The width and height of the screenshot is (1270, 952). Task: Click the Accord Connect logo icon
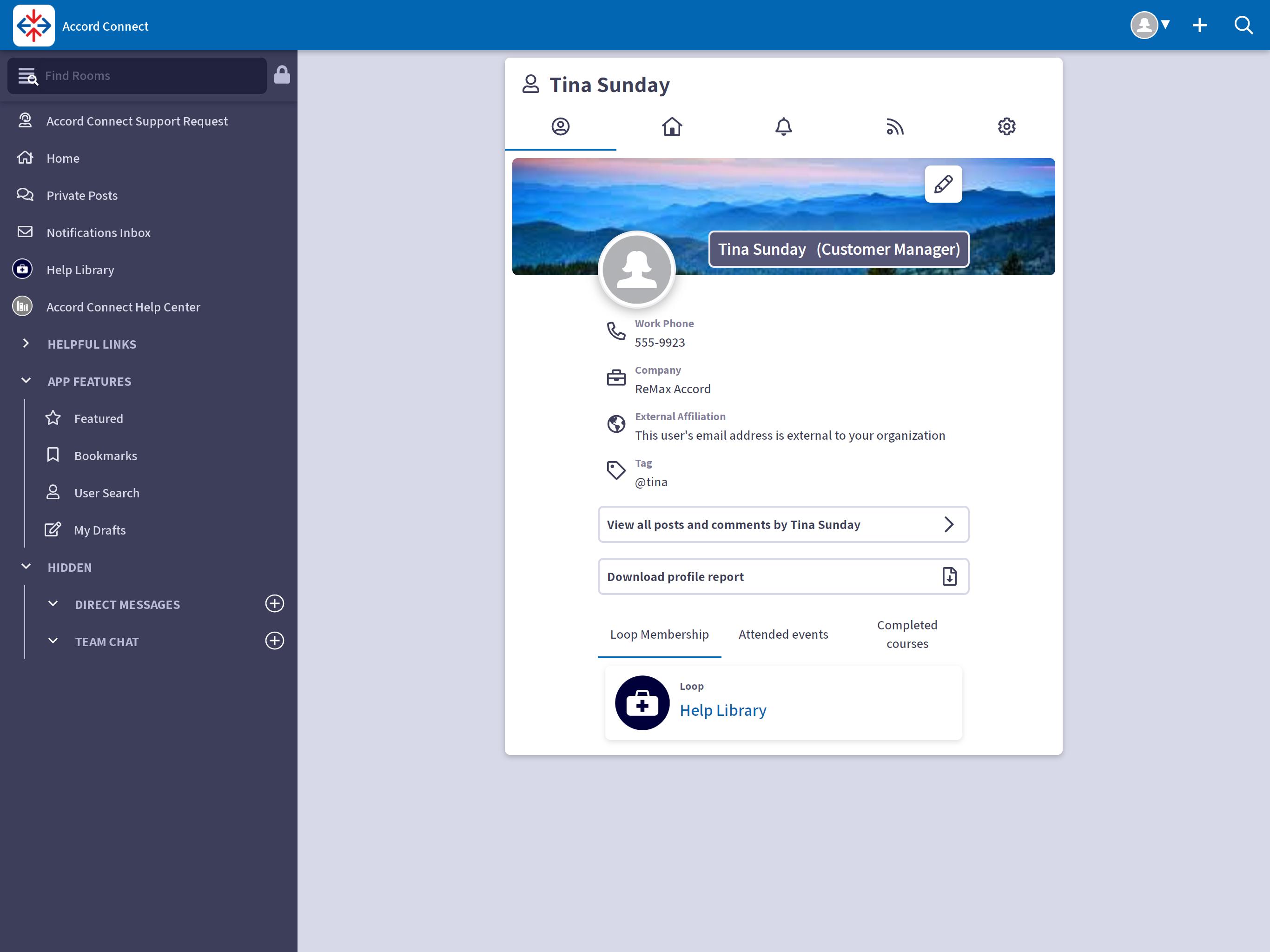(34, 25)
